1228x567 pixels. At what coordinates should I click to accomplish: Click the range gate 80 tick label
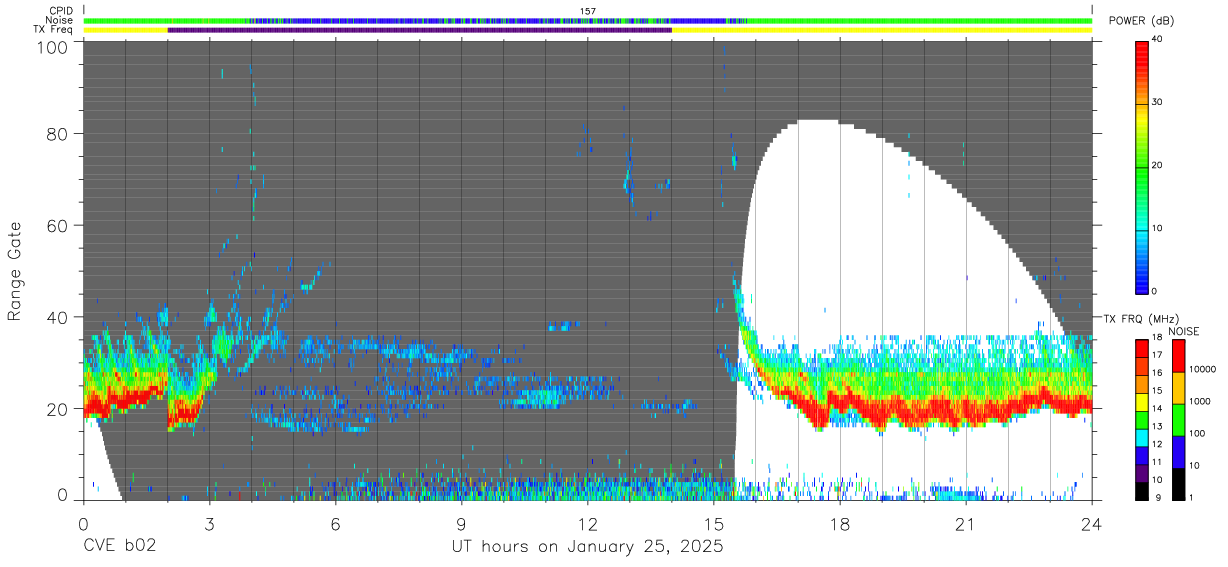click(x=56, y=134)
